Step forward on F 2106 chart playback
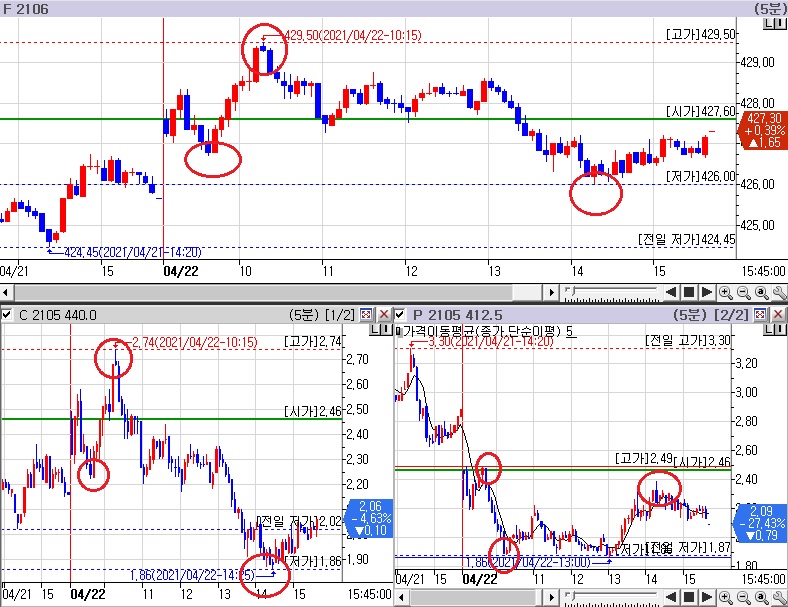Image resolution: width=788 pixels, height=607 pixels. [707, 292]
